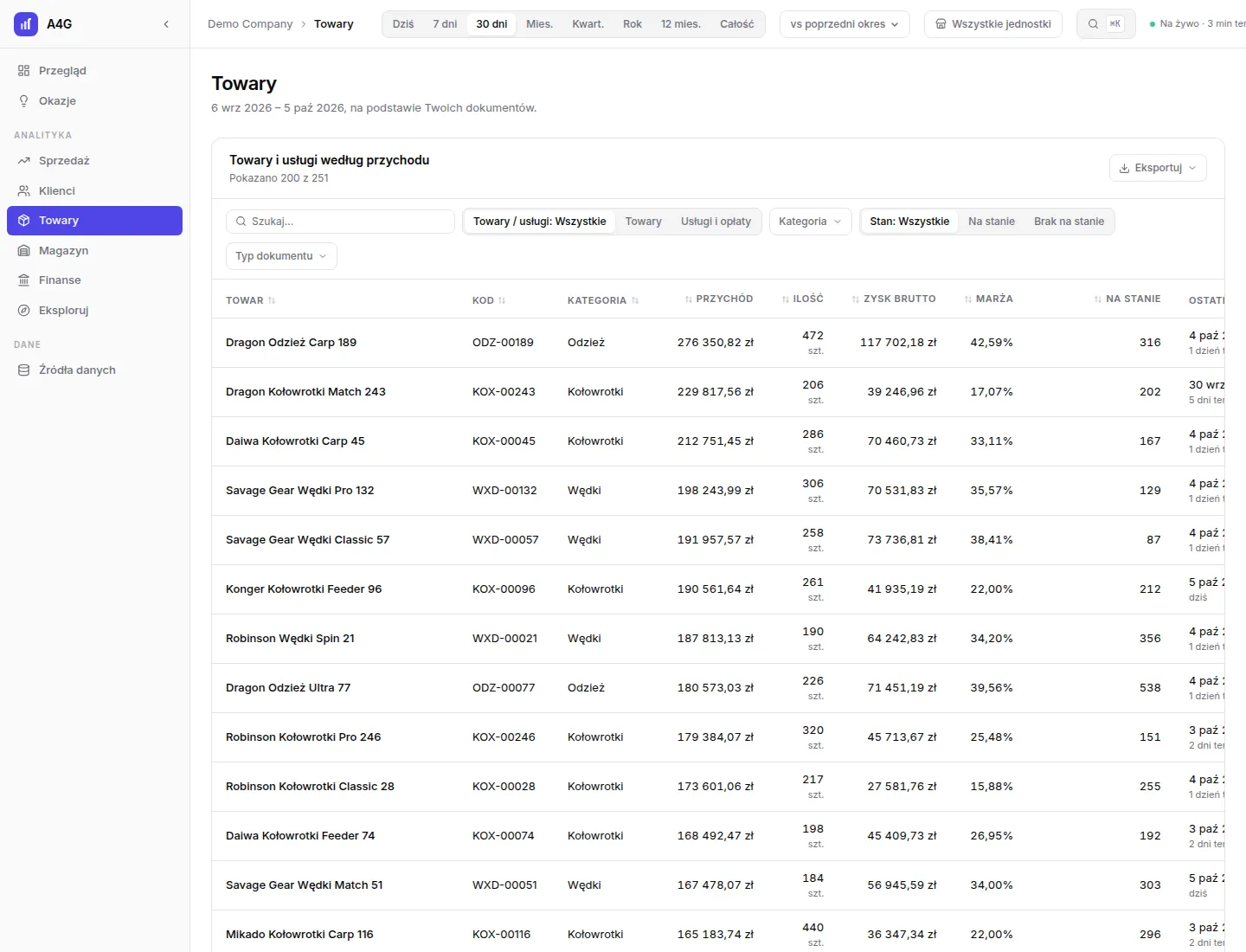The image size is (1246, 952).
Task: Click the Towary box icon in the sidebar
Action: tap(24, 221)
